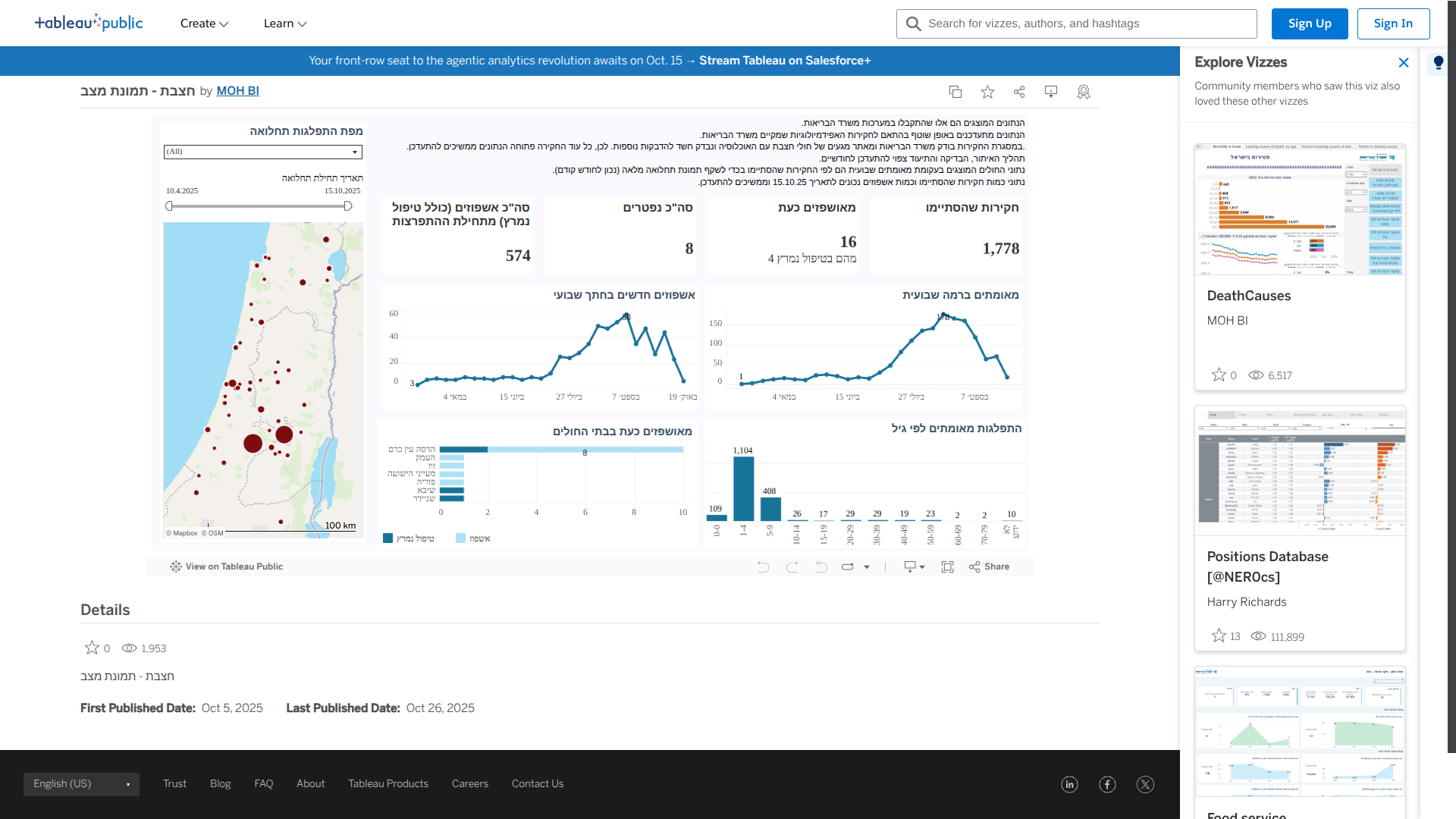Click the lightbulb icon at the right edge
This screenshot has width=1456, height=819.
click(1439, 63)
